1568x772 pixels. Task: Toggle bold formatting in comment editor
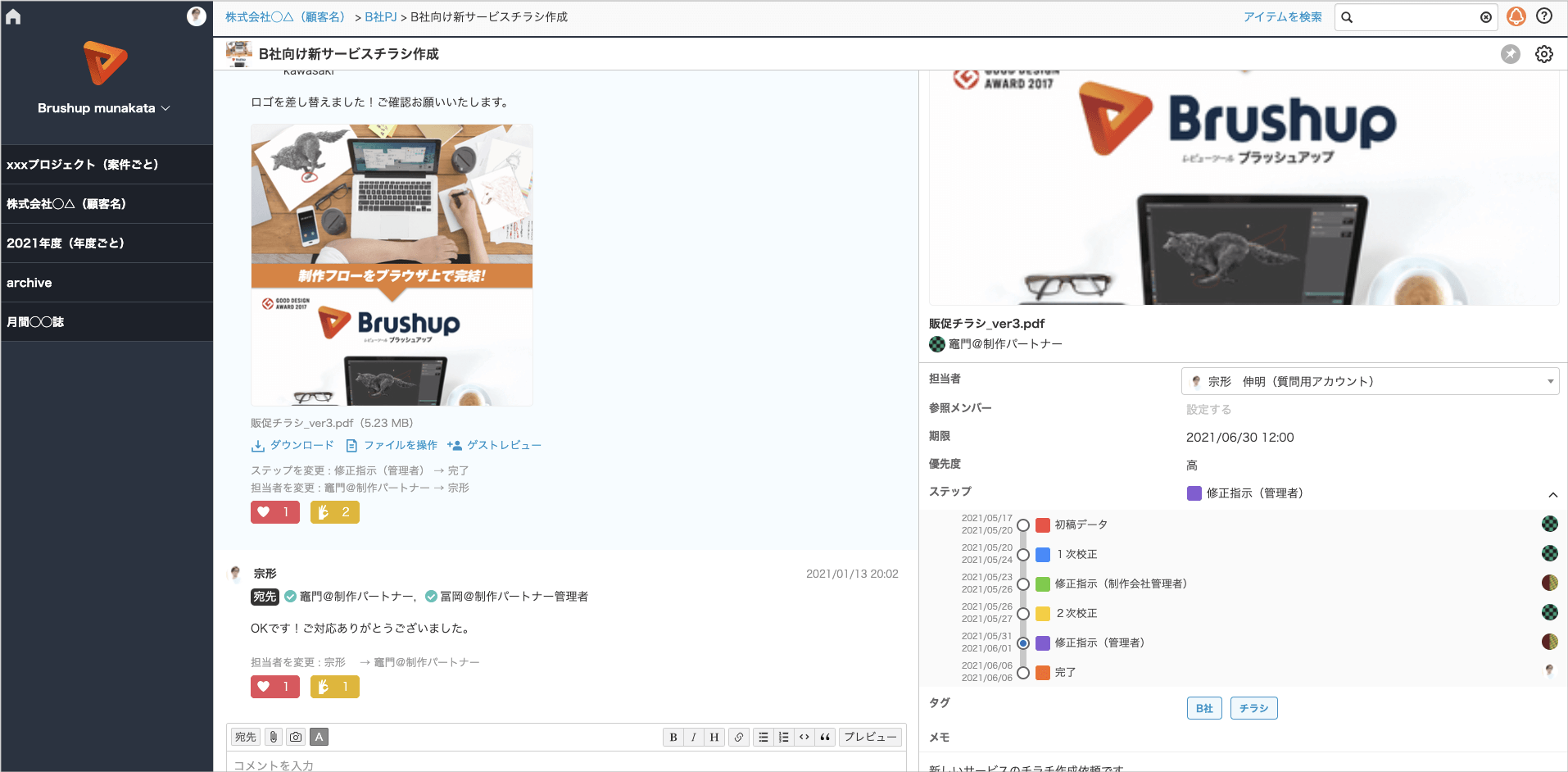pyautogui.click(x=673, y=737)
